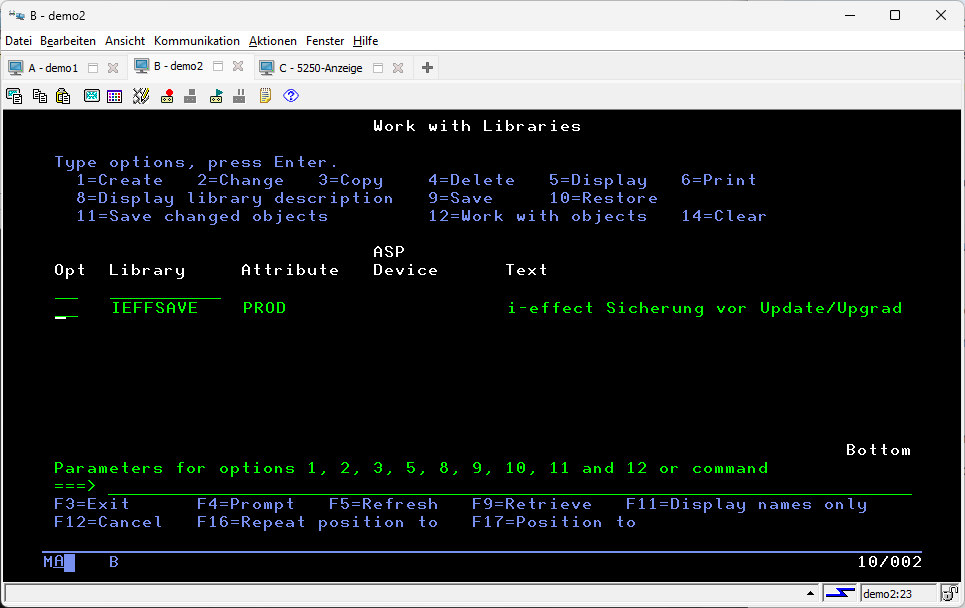Click the record macro red-dot icon
Image resolution: width=965 pixels, height=608 pixels.
(167, 96)
